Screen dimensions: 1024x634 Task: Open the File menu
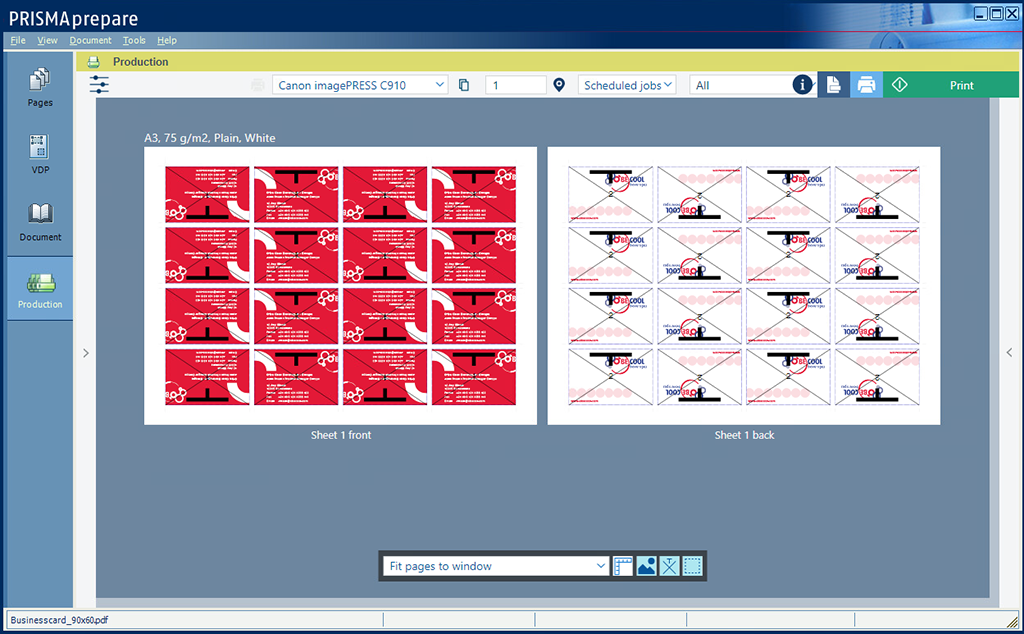click(18, 40)
